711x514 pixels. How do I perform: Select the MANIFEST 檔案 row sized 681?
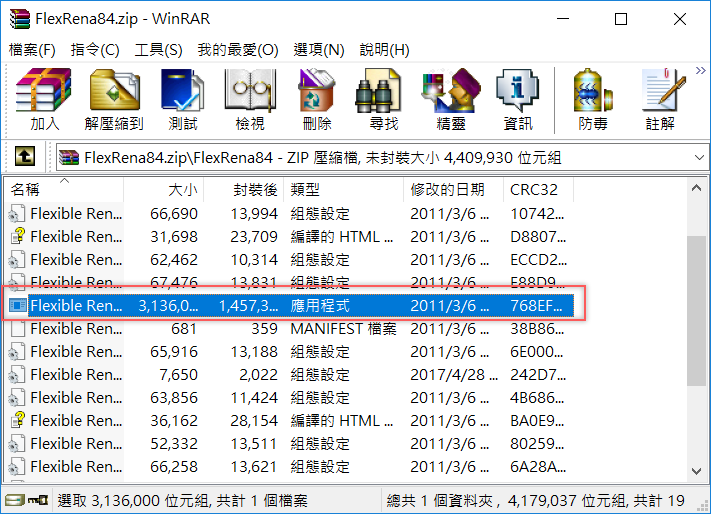click(290, 329)
